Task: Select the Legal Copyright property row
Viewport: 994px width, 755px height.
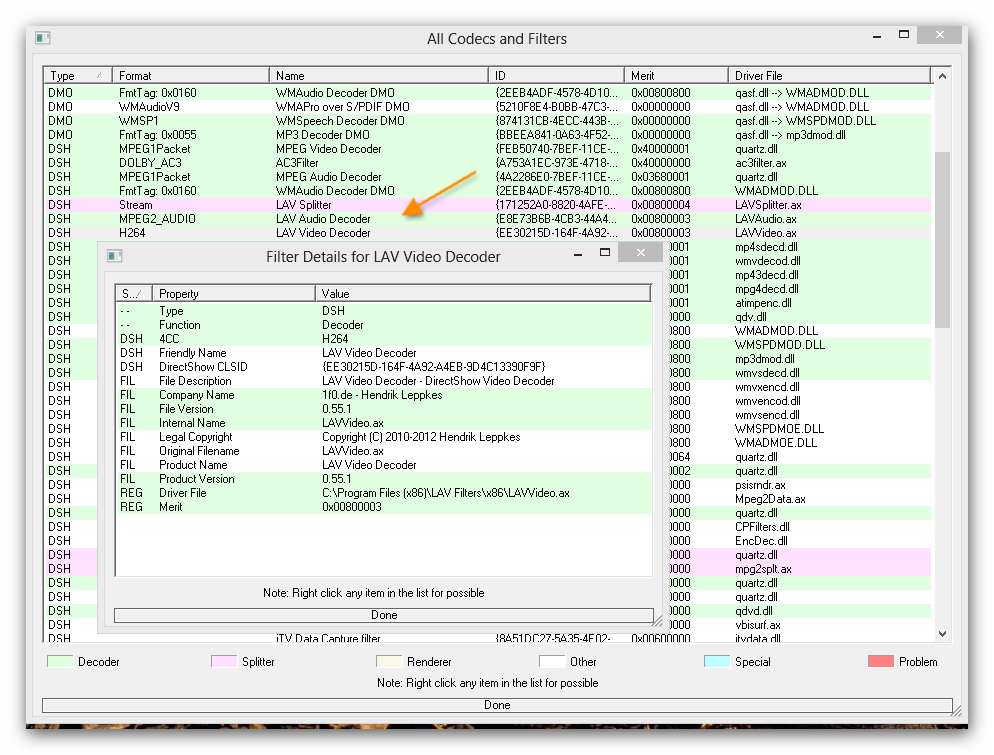Action: tap(300, 436)
